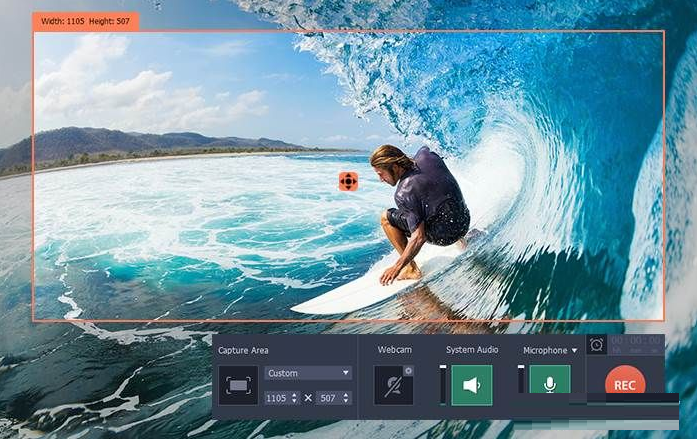Click the recording timer display

point(636,343)
